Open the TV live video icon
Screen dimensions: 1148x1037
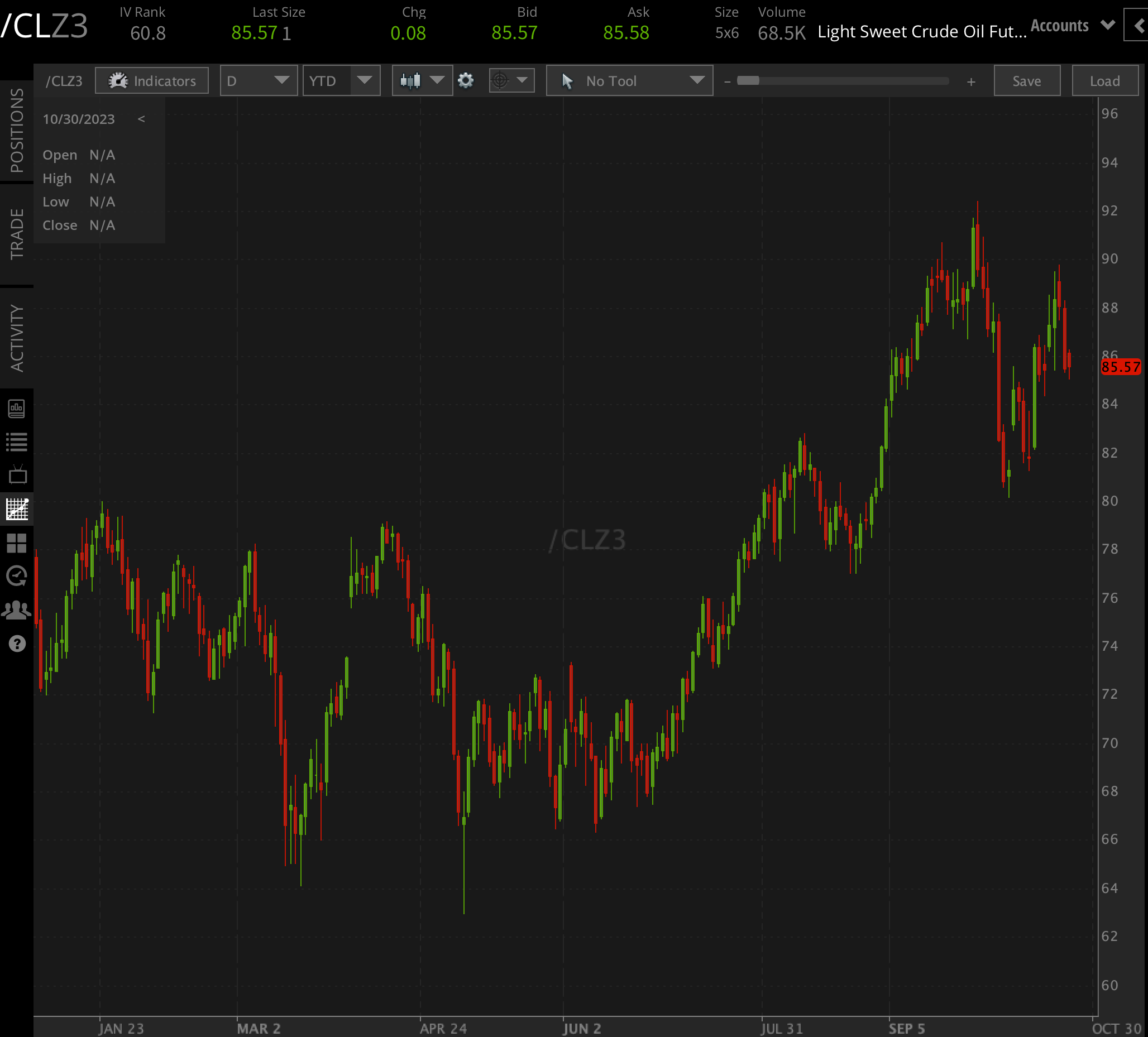(x=17, y=474)
